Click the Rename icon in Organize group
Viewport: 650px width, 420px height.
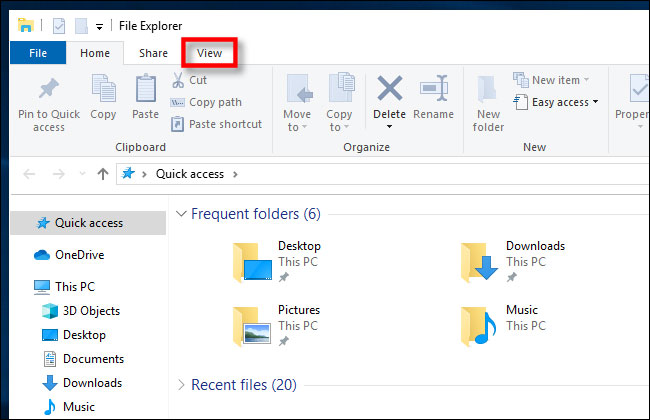click(433, 90)
